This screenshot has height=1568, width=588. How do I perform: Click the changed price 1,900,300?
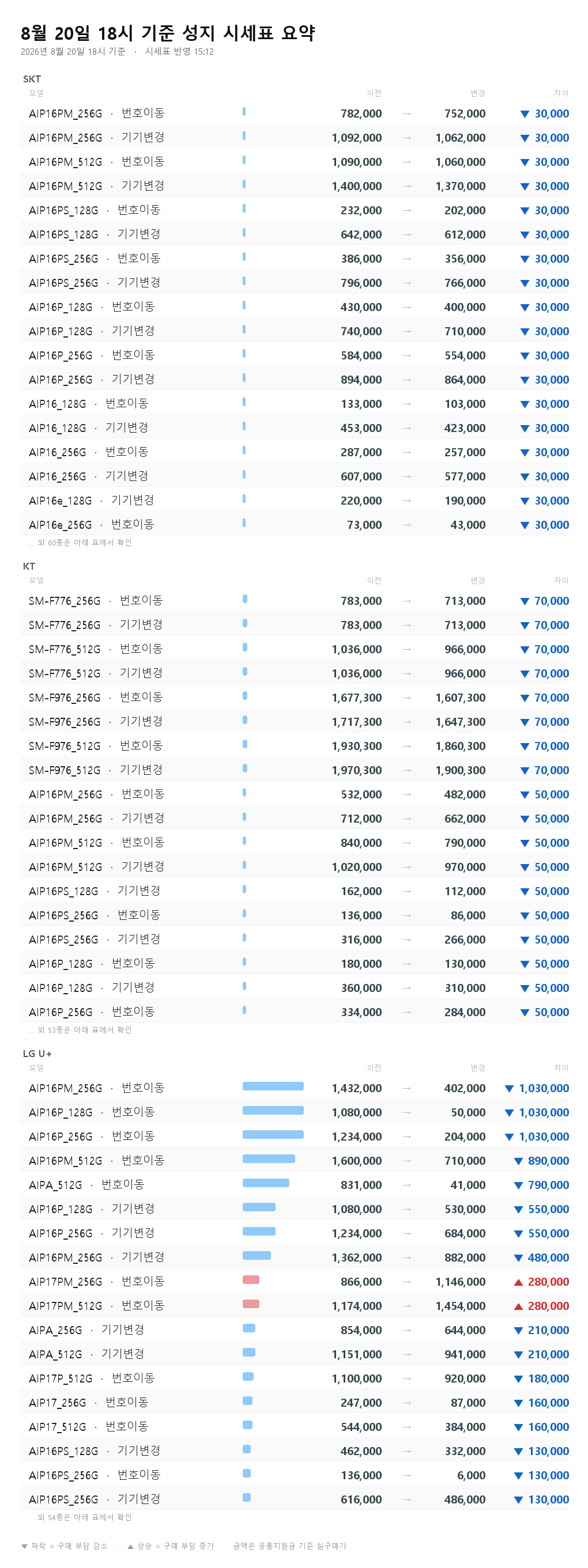click(x=461, y=771)
